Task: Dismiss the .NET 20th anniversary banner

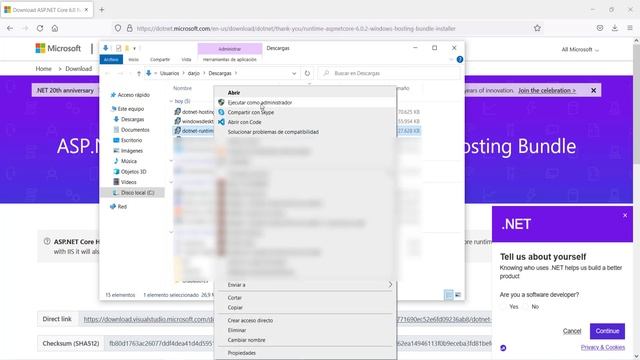Action: coord(593,90)
